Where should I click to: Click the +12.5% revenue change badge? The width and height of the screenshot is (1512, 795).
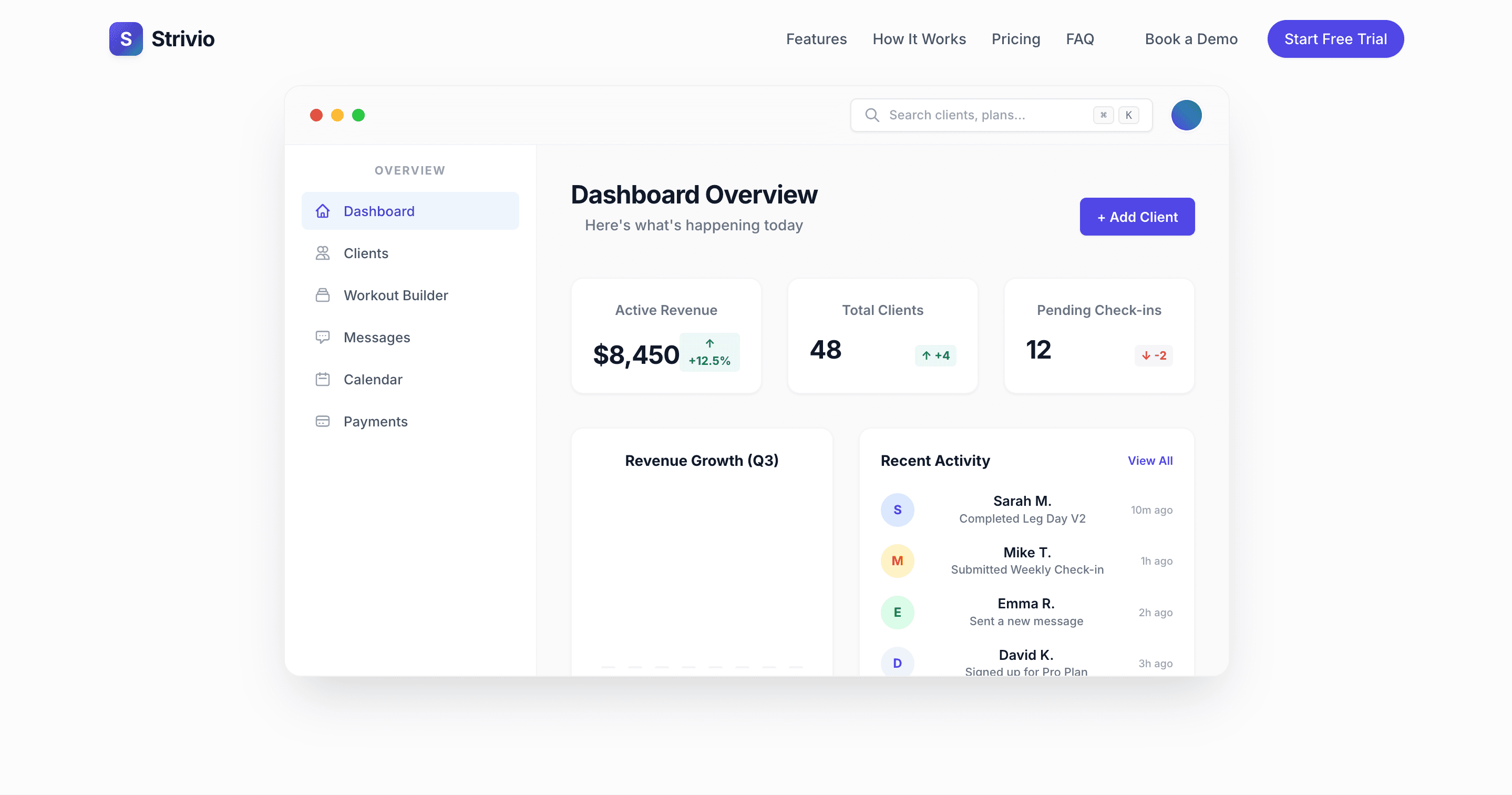pos(709,352)
